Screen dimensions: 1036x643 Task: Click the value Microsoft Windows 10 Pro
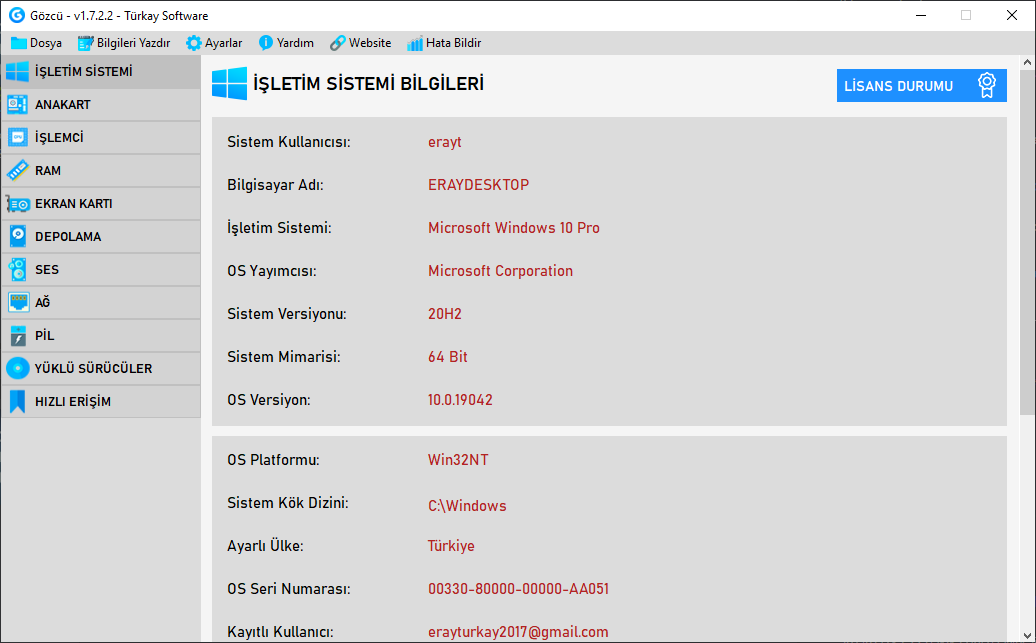pyautogui.click(x=513, y=228)
